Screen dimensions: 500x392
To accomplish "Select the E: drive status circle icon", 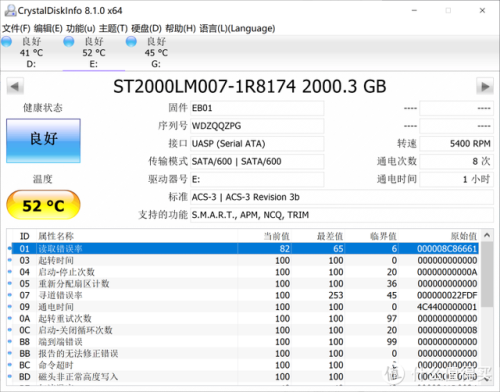I will [x=69, y=42].
